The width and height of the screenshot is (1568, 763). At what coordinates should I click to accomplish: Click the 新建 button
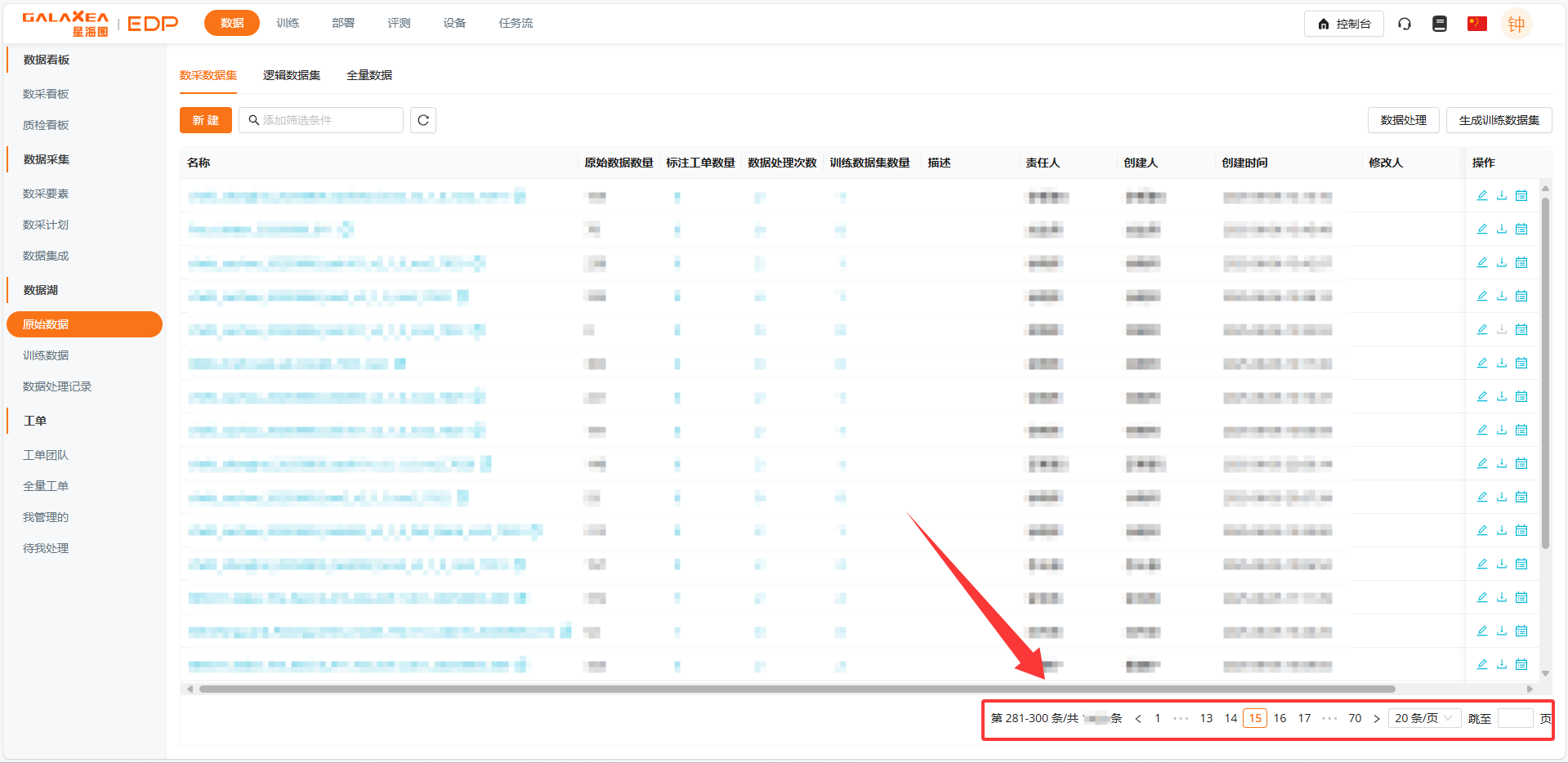[x=206, y=120]
